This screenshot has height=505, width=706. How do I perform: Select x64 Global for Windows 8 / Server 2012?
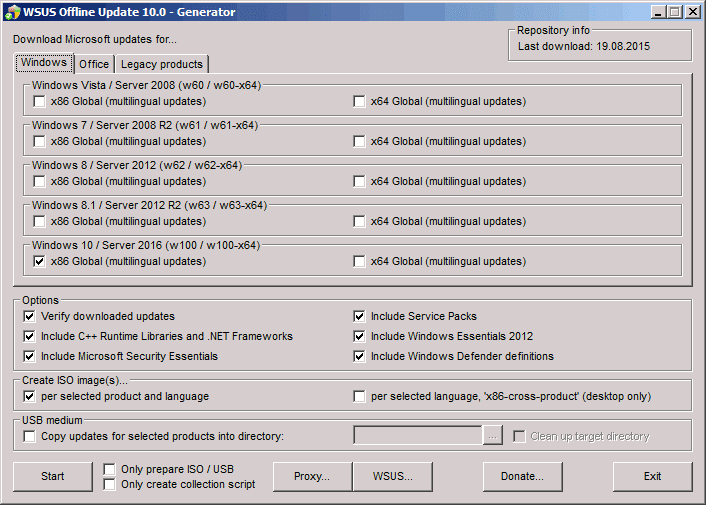[359, 181]
